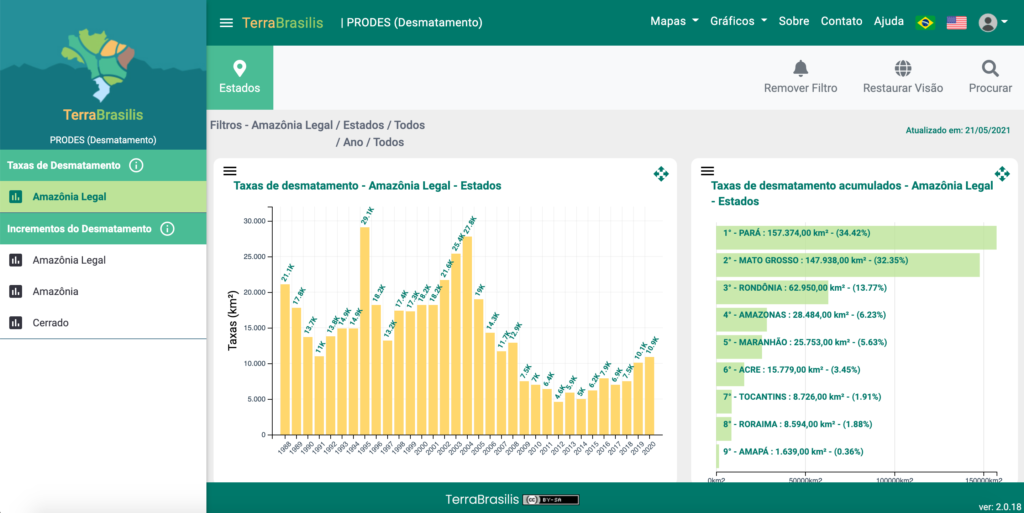
Task: Click the Restaurar Visão globe icon
Action: coord(903,68)
